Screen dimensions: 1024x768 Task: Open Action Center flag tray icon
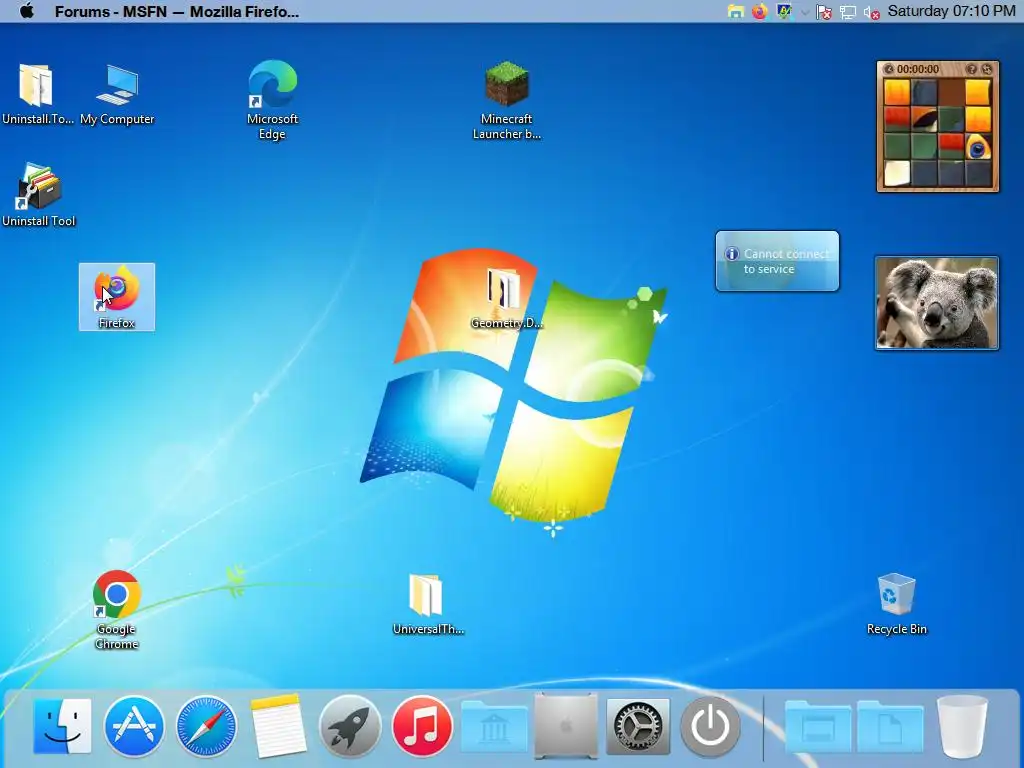[x=824, y=12]
